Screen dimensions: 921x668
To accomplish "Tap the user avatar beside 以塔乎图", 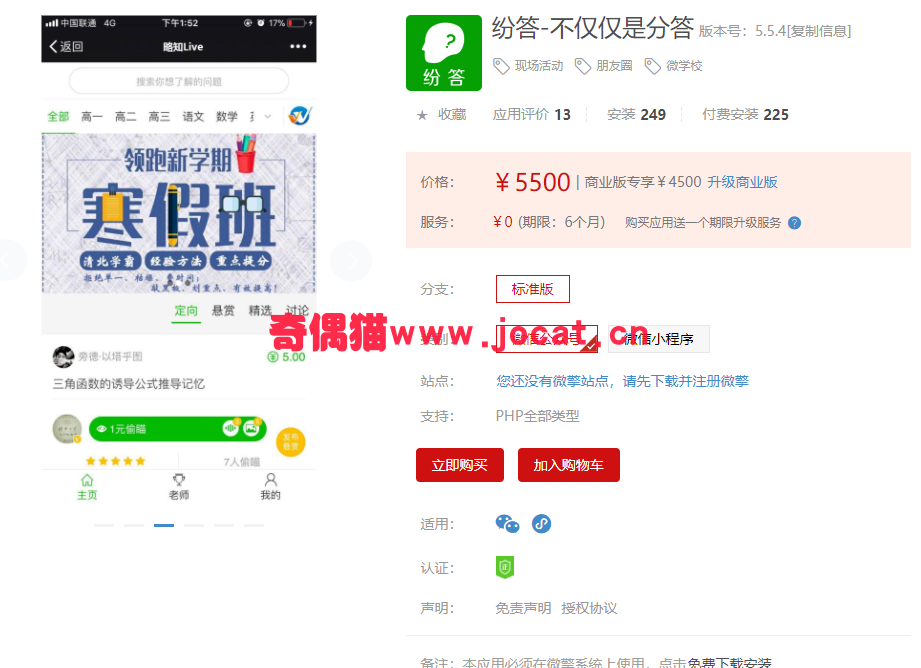I will click(63, 357).
